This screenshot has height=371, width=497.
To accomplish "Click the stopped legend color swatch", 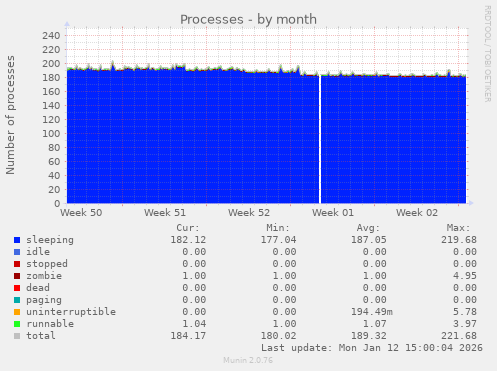I will tap(17, 264).
